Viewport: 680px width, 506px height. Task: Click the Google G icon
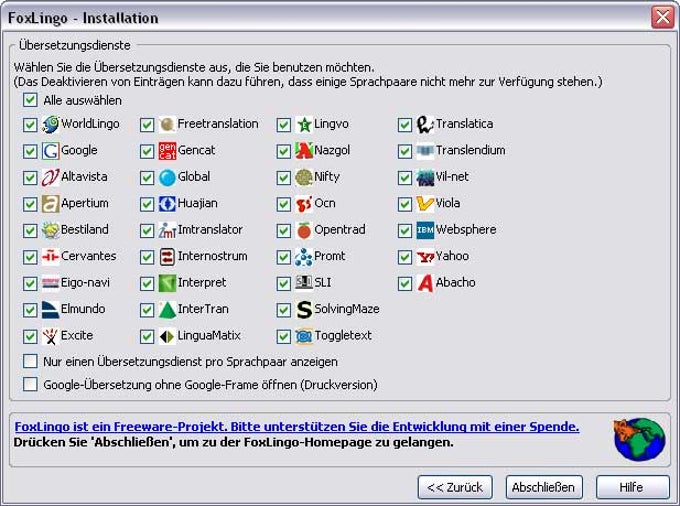(x=50, y=151)
